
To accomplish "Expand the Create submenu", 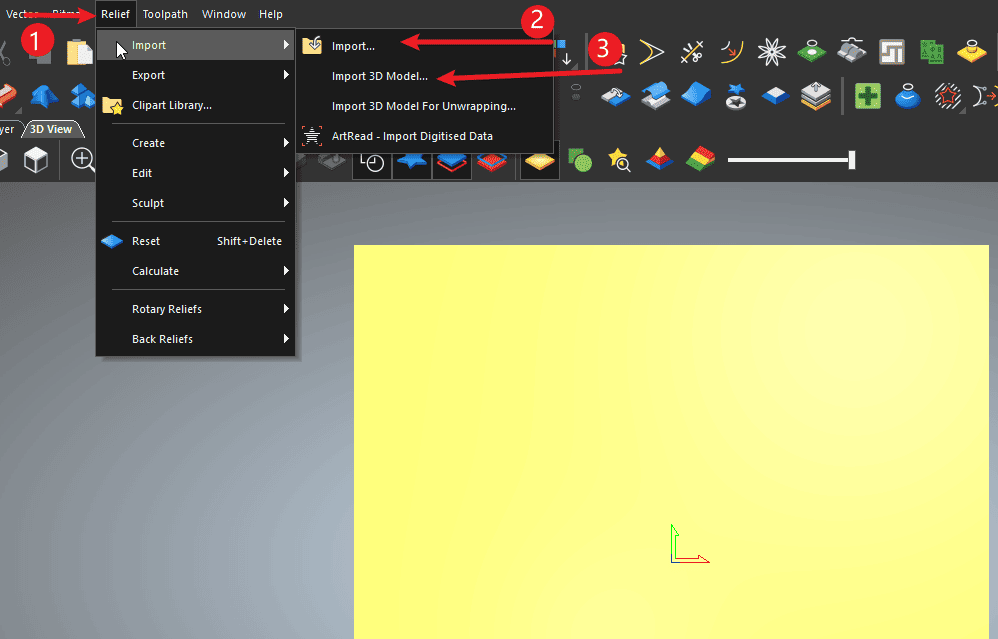I will (x=148, y=143).
